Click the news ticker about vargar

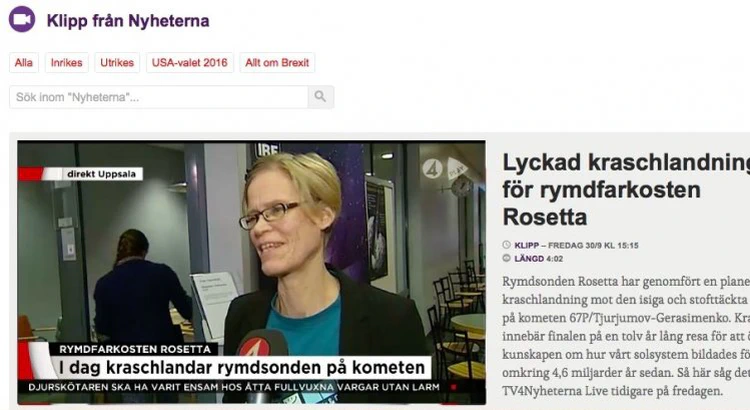tap(234, 387)
